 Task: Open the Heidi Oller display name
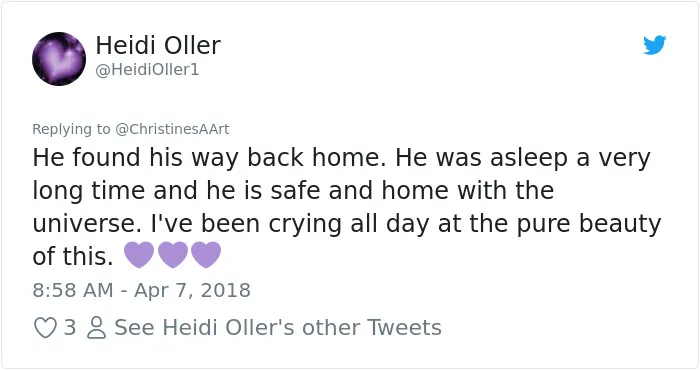pyautogui.click(x=158, y=45)
